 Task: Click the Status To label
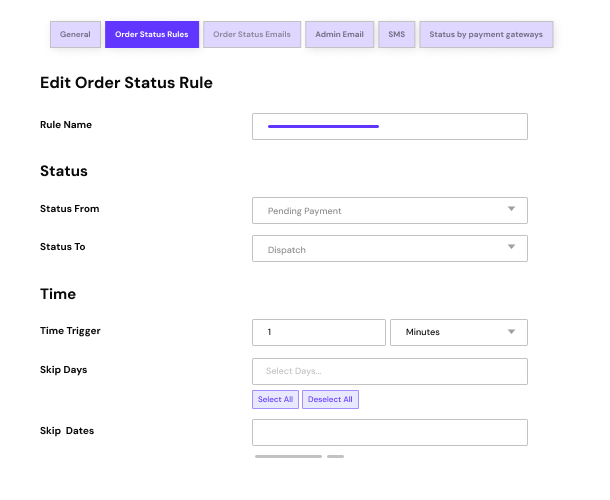click(63, 247)
